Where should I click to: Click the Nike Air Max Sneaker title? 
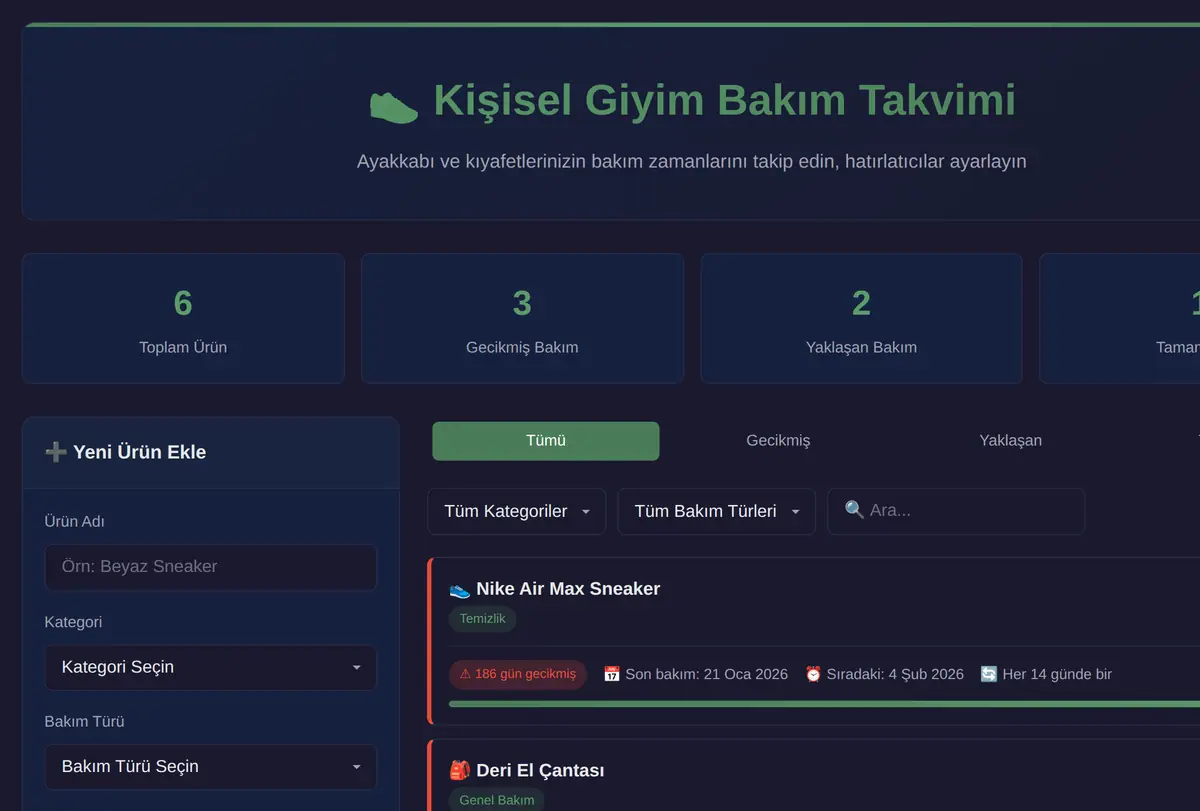tap(568, 589)
